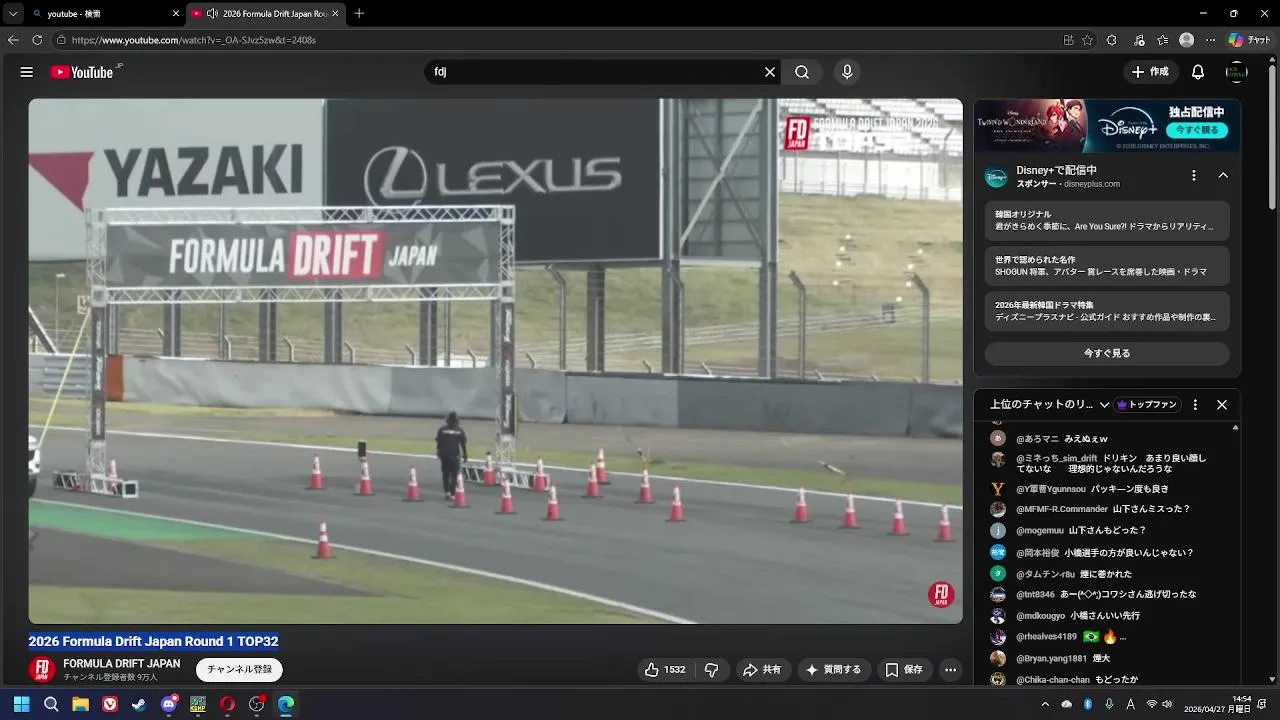Viewport: 1280px width, 720px height.
Task: Open Windows Start menu
Action: 21,704
